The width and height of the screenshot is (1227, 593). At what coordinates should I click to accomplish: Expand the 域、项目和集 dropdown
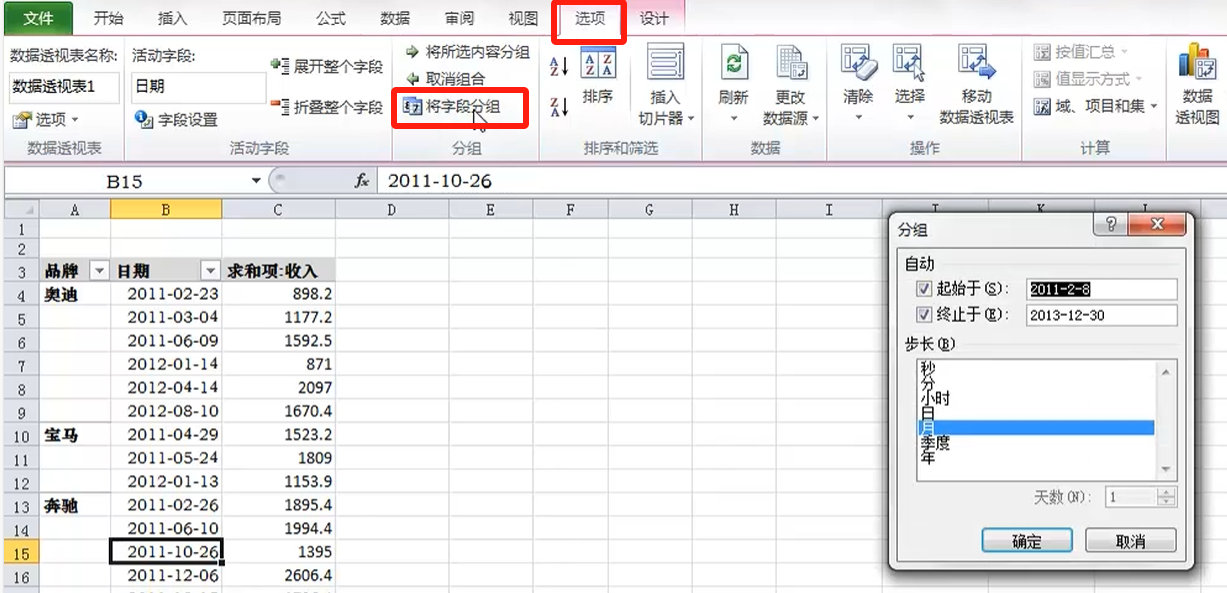pos(1095,106)
